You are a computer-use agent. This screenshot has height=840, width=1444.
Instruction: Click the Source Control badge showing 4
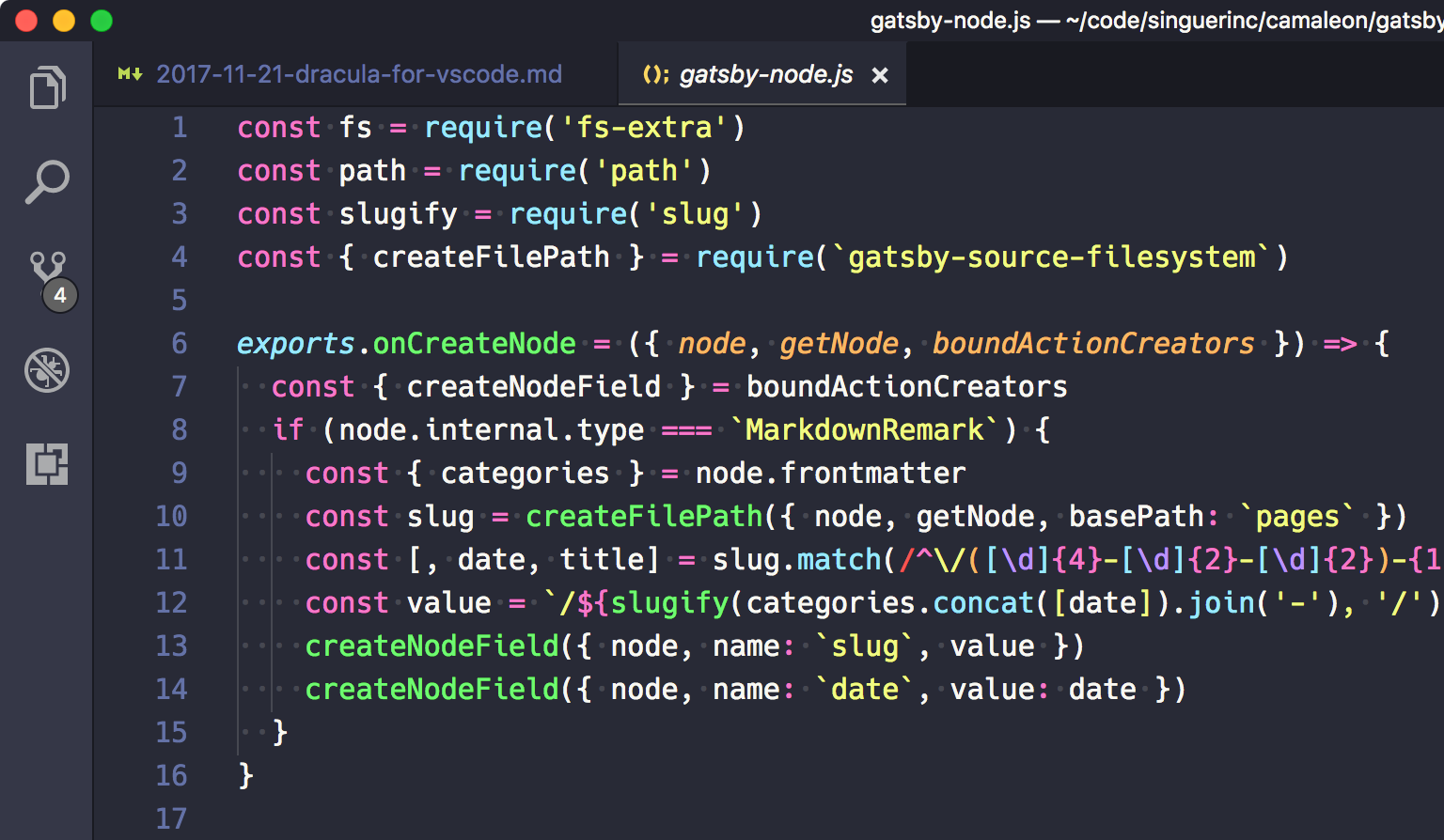[x=60, y=295]
